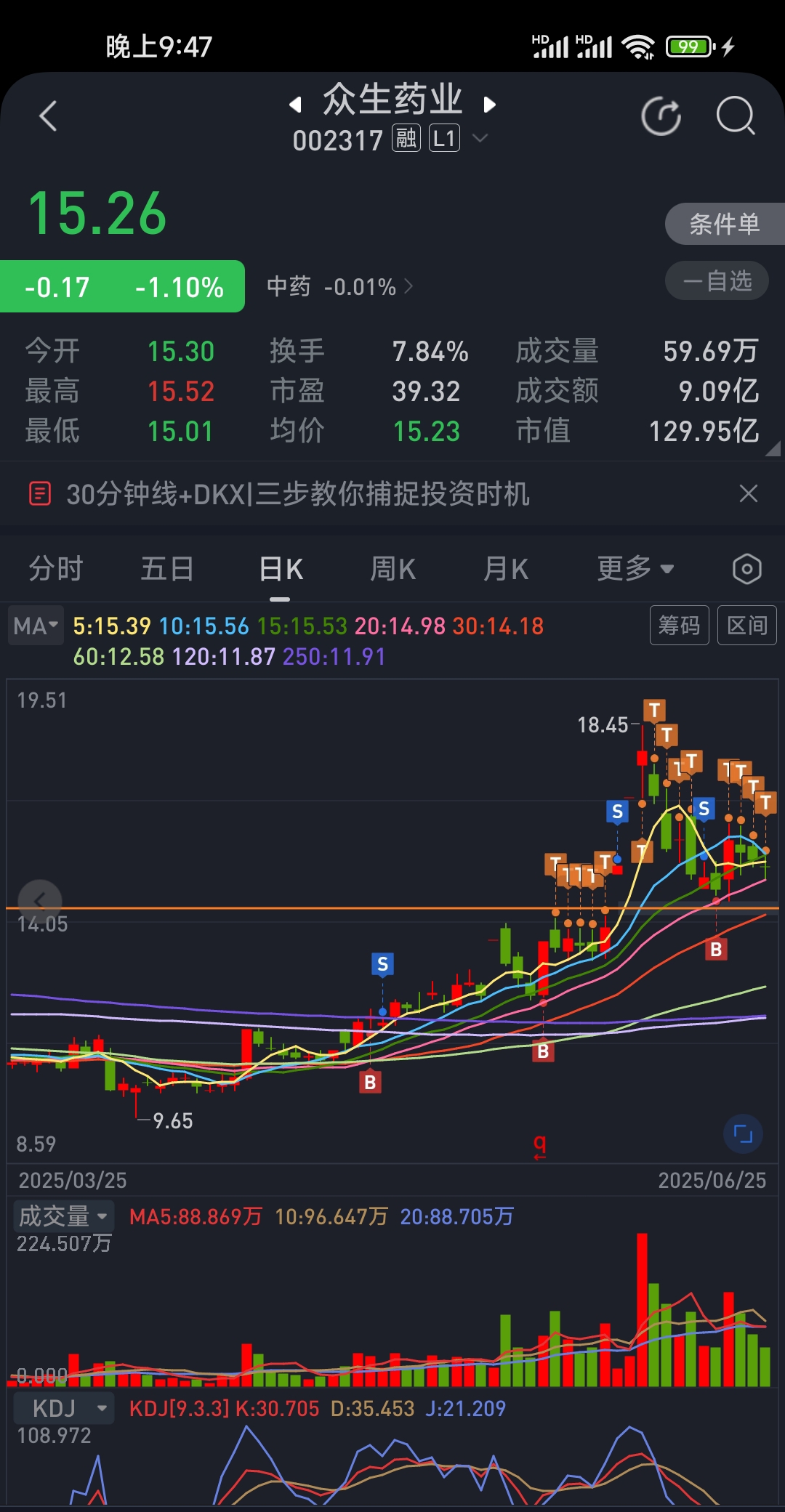This screenshot has height=1512, width=785.
Task: Tap the S sell marker near April
Action: (x=382, y=964)
